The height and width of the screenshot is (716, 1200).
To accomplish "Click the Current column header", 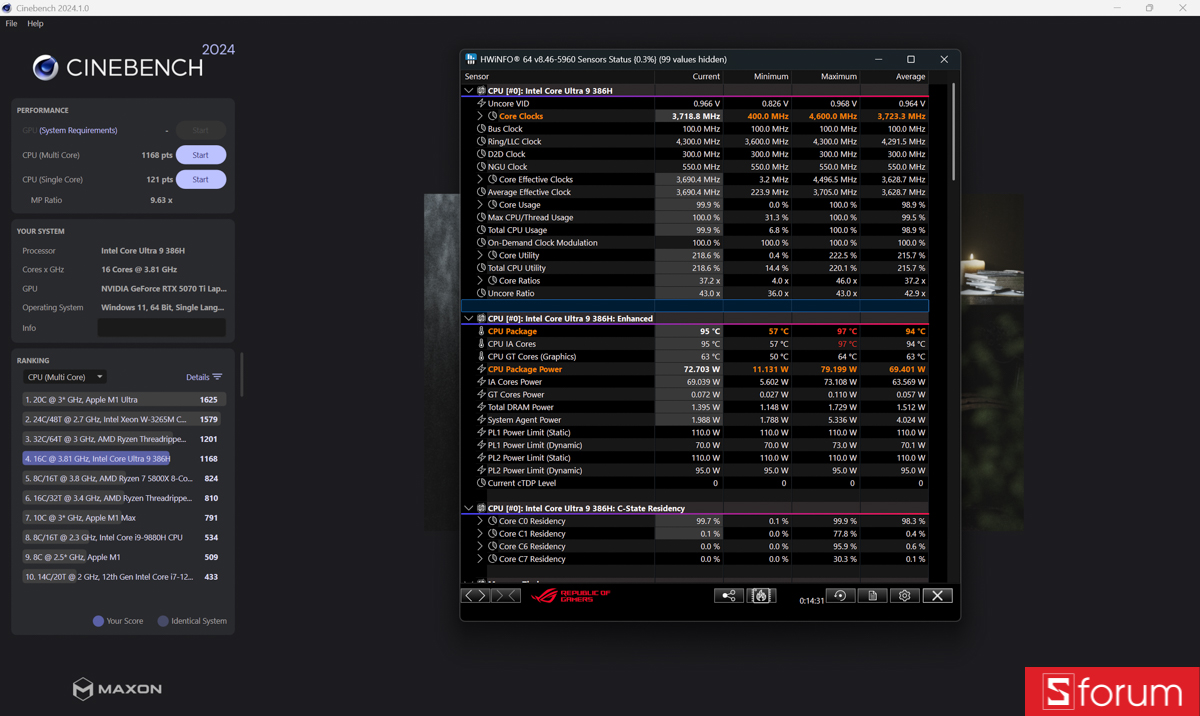I will [x=688, y=77].
